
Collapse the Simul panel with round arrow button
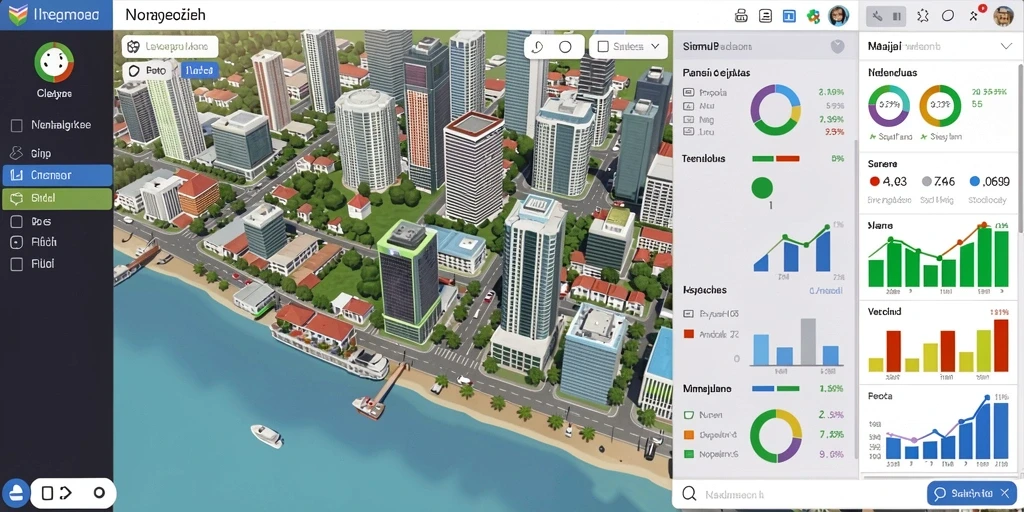837,46
